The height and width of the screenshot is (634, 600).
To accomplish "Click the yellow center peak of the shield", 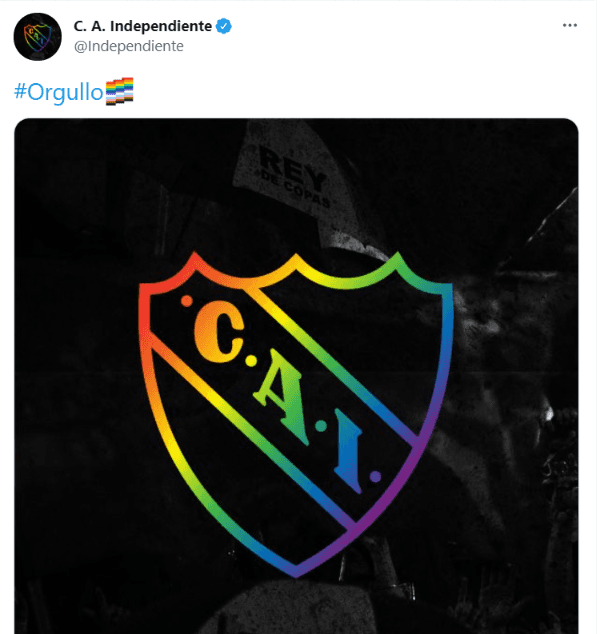I will tap(296, 260).
